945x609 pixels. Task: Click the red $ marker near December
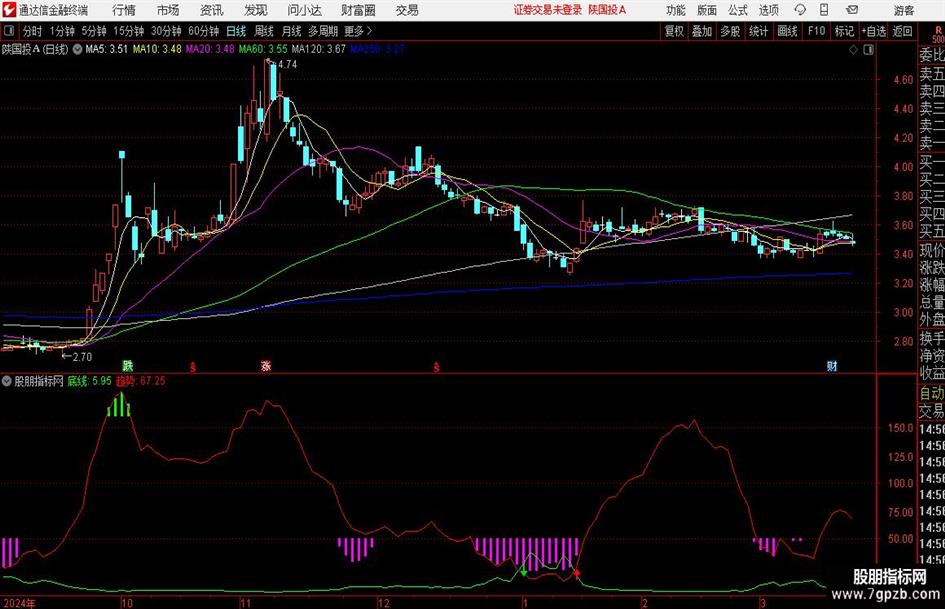click(436, 367)
